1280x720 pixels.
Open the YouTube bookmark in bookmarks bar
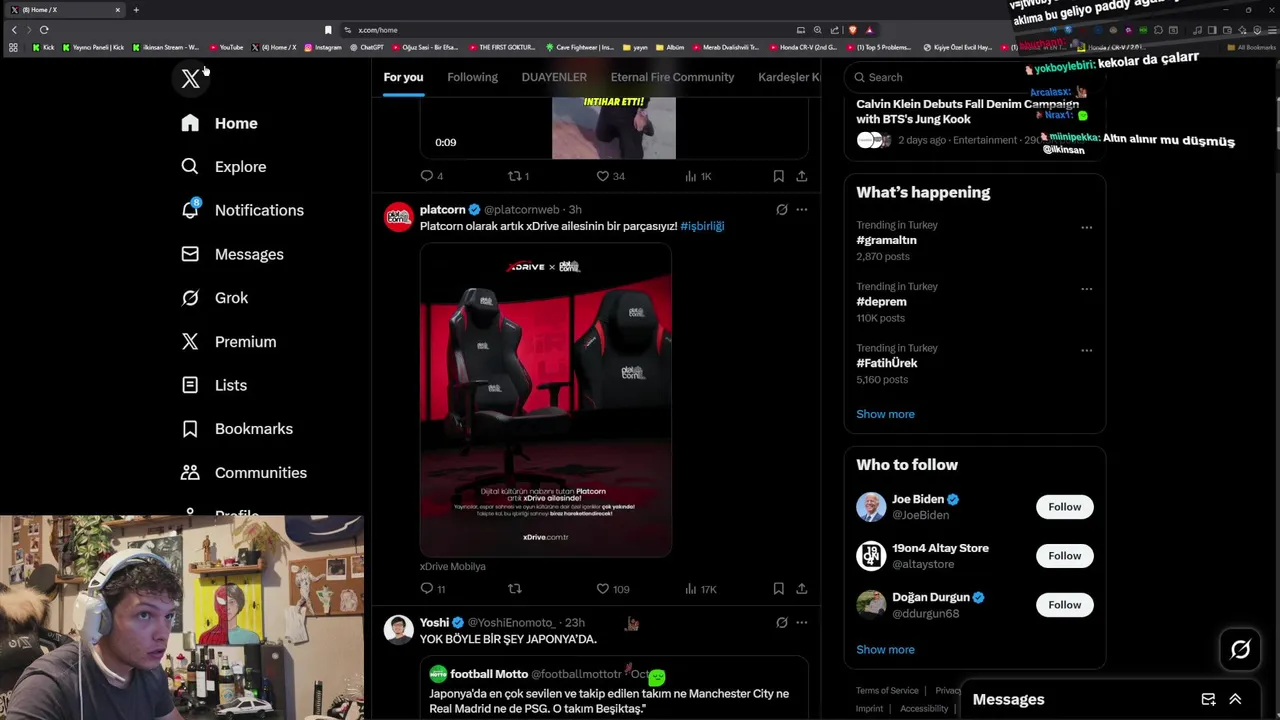(226, 47)
